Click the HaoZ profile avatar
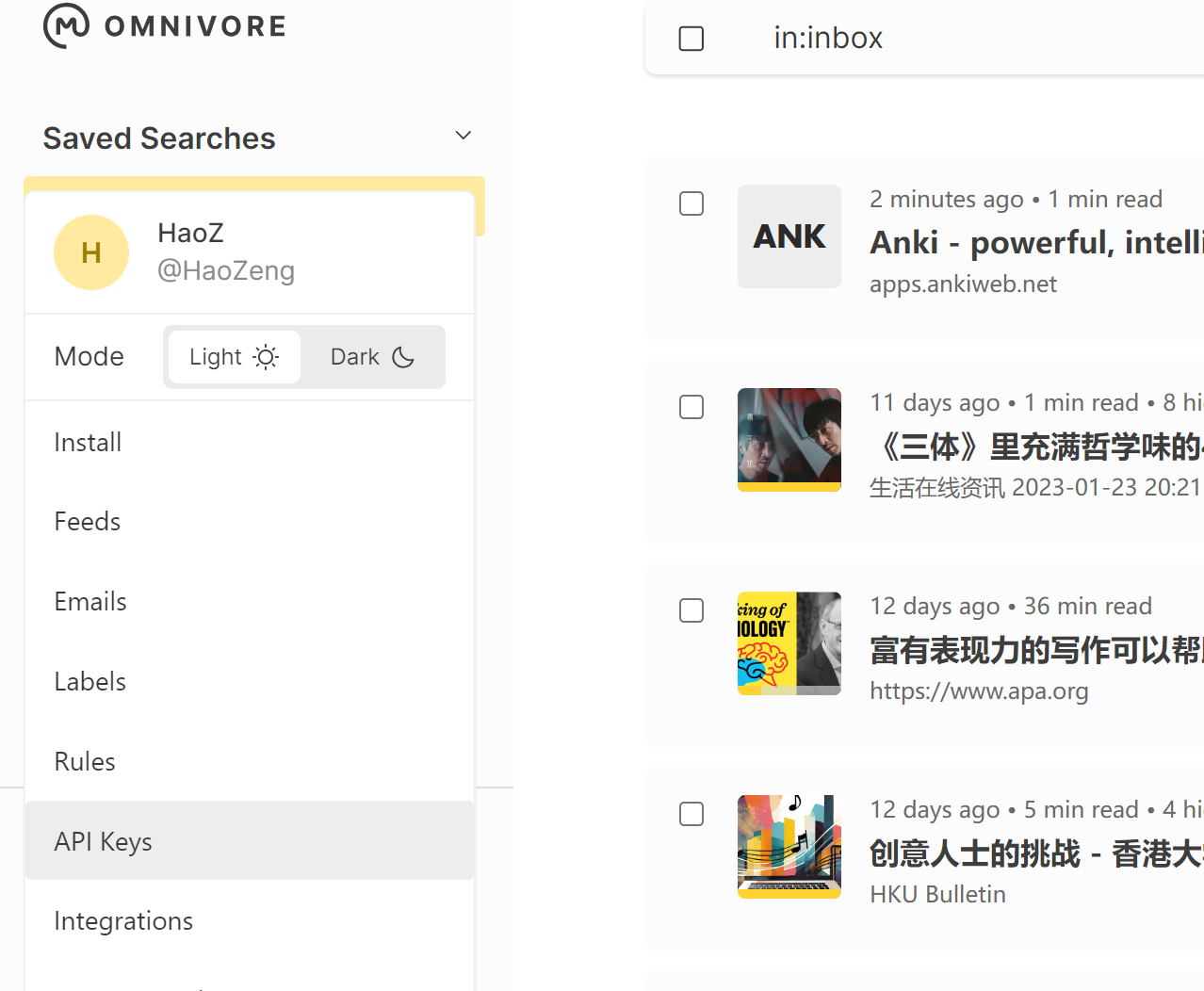Viewport: 1204px width, 991px height. (x=91, y=252)
